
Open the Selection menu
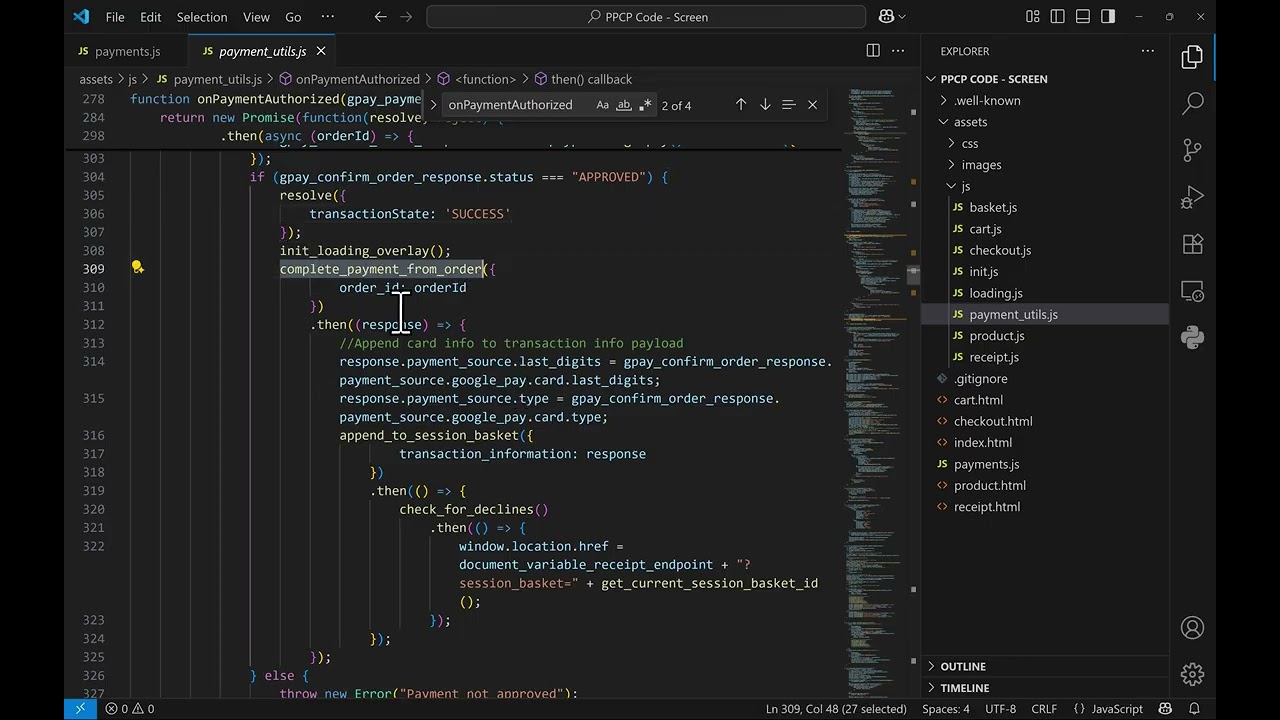pyautogui.click(x=202, y=17)
